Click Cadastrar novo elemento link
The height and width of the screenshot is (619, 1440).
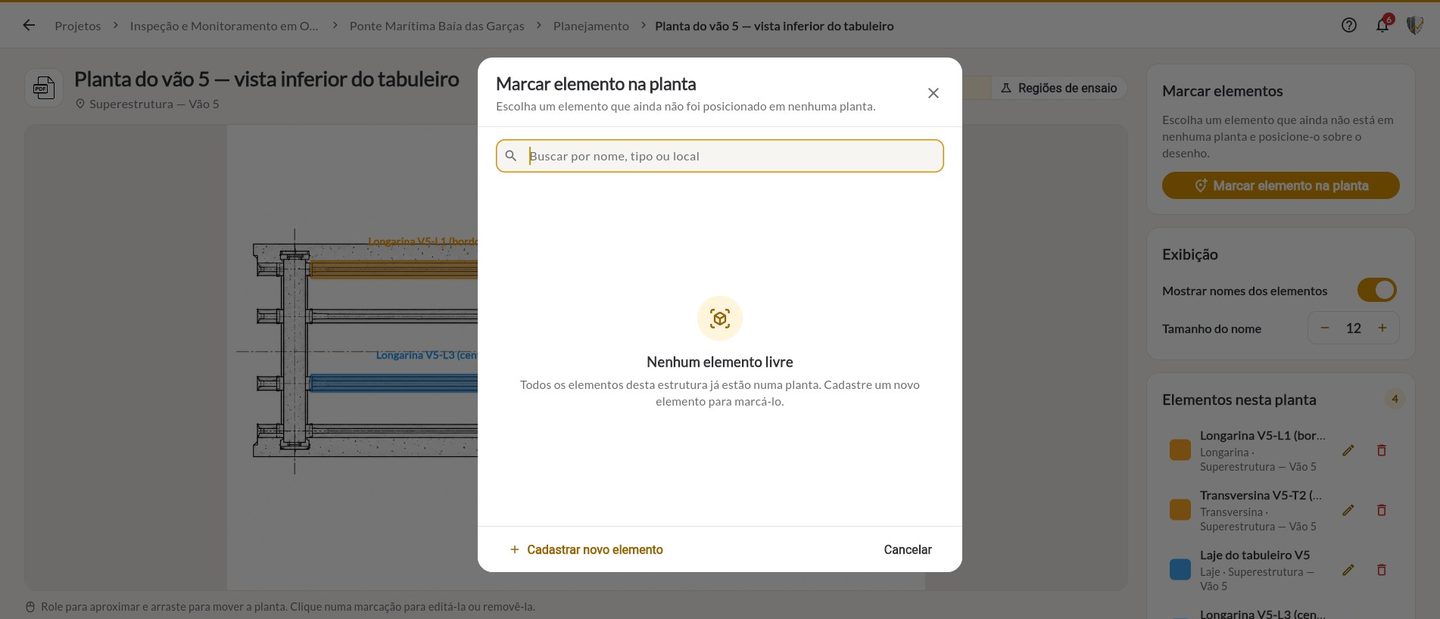point(586,550)
